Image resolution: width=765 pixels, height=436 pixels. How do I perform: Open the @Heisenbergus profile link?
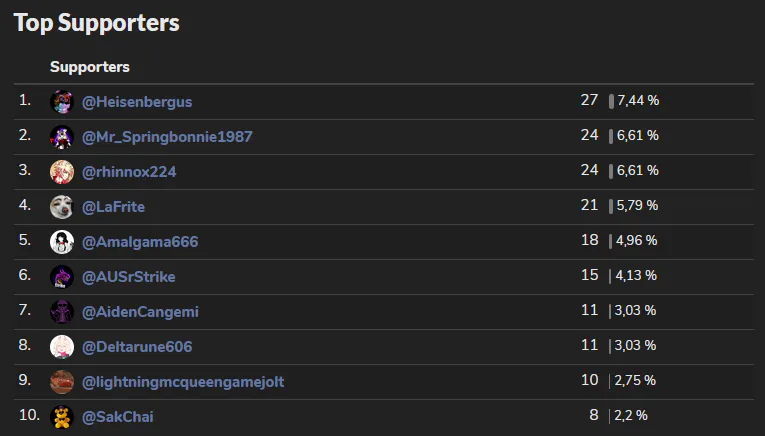click(x=137, y=102)
